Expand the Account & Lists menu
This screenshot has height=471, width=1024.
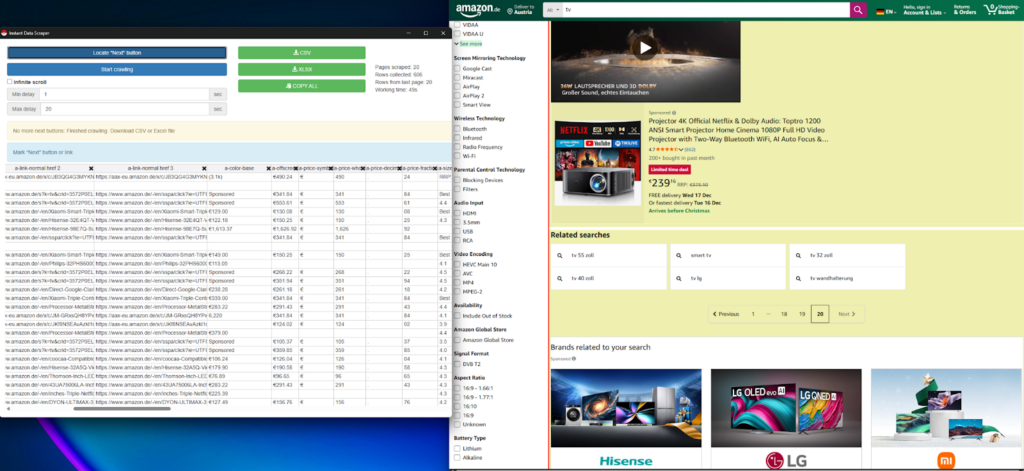922,10
